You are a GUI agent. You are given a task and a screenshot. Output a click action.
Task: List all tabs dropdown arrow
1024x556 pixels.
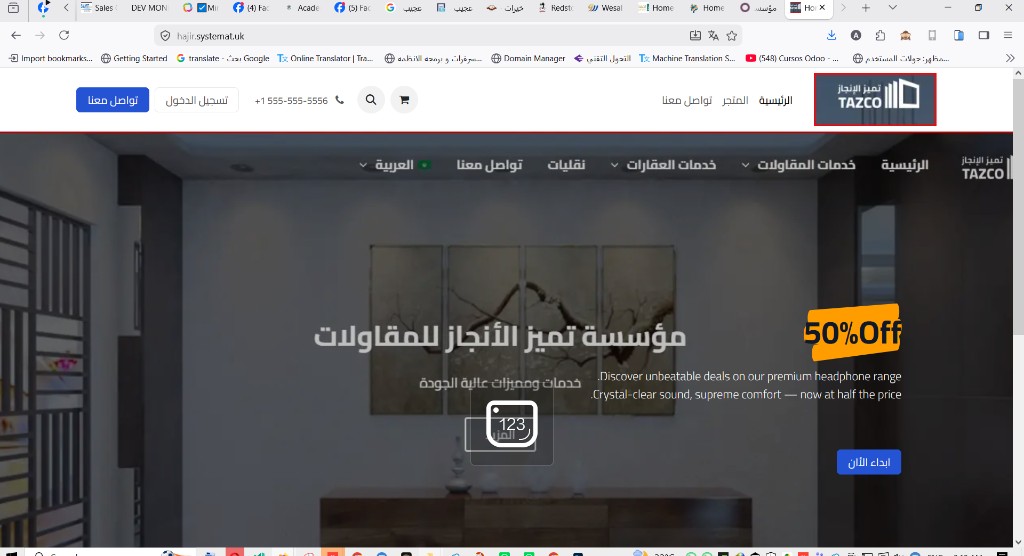pyautogui.click(x=892, y=8)
